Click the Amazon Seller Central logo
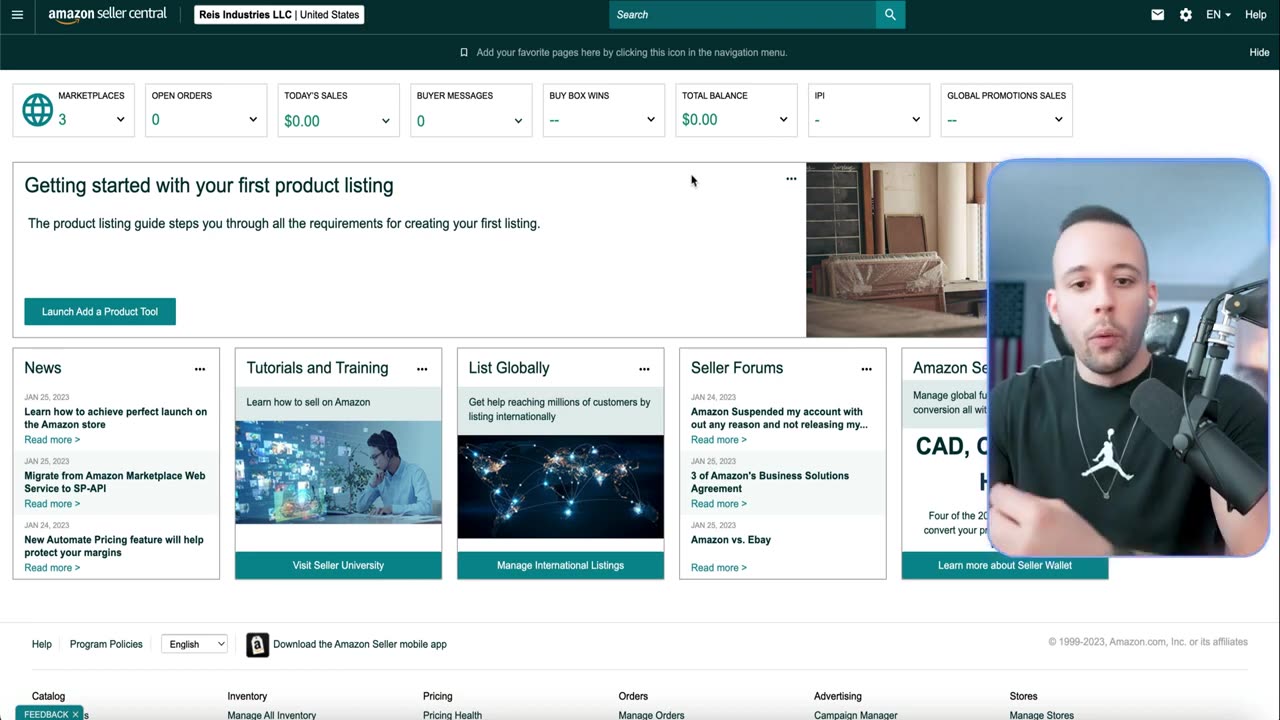1280x720 pixels. pyautogui.click(x=107, y=15)
